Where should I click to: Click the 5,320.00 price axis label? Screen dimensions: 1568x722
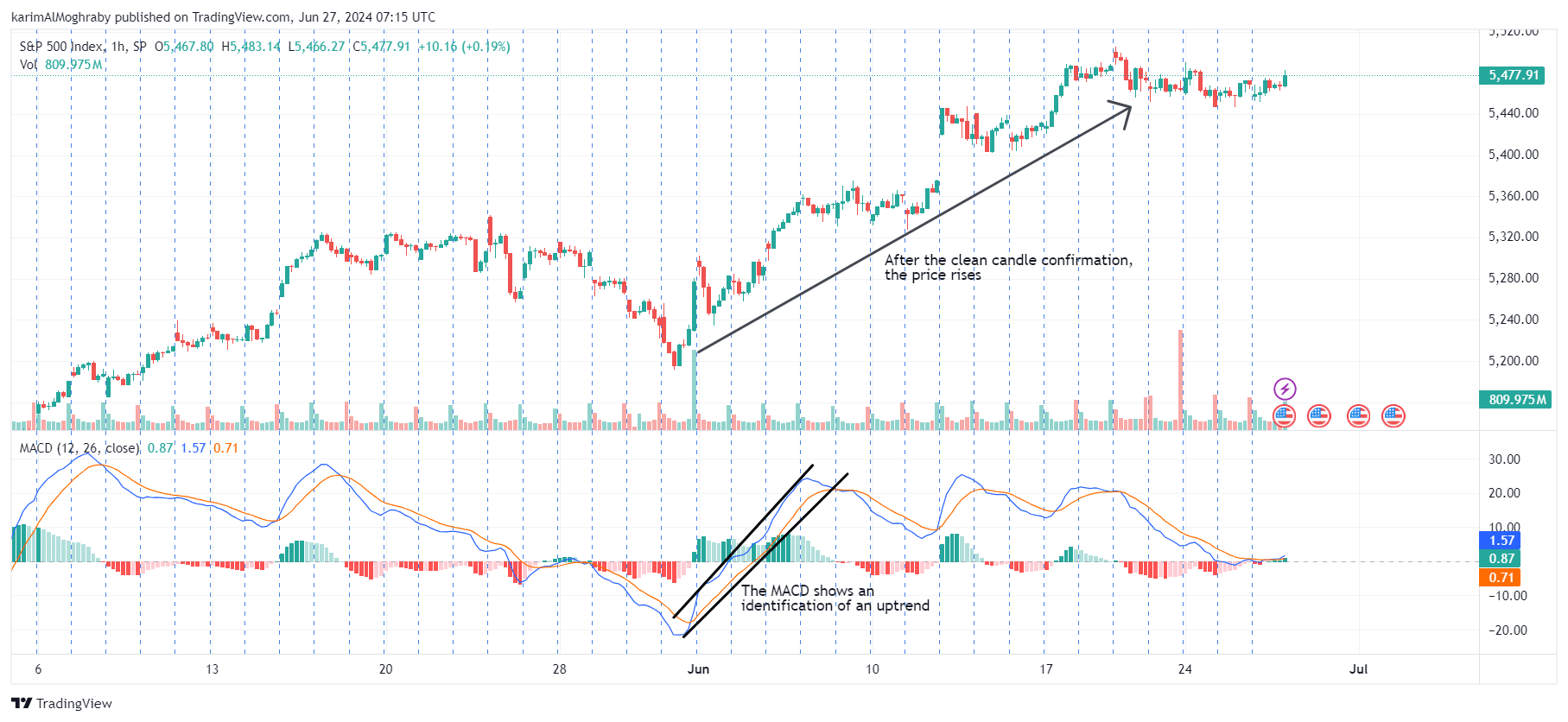(1514, 237)
